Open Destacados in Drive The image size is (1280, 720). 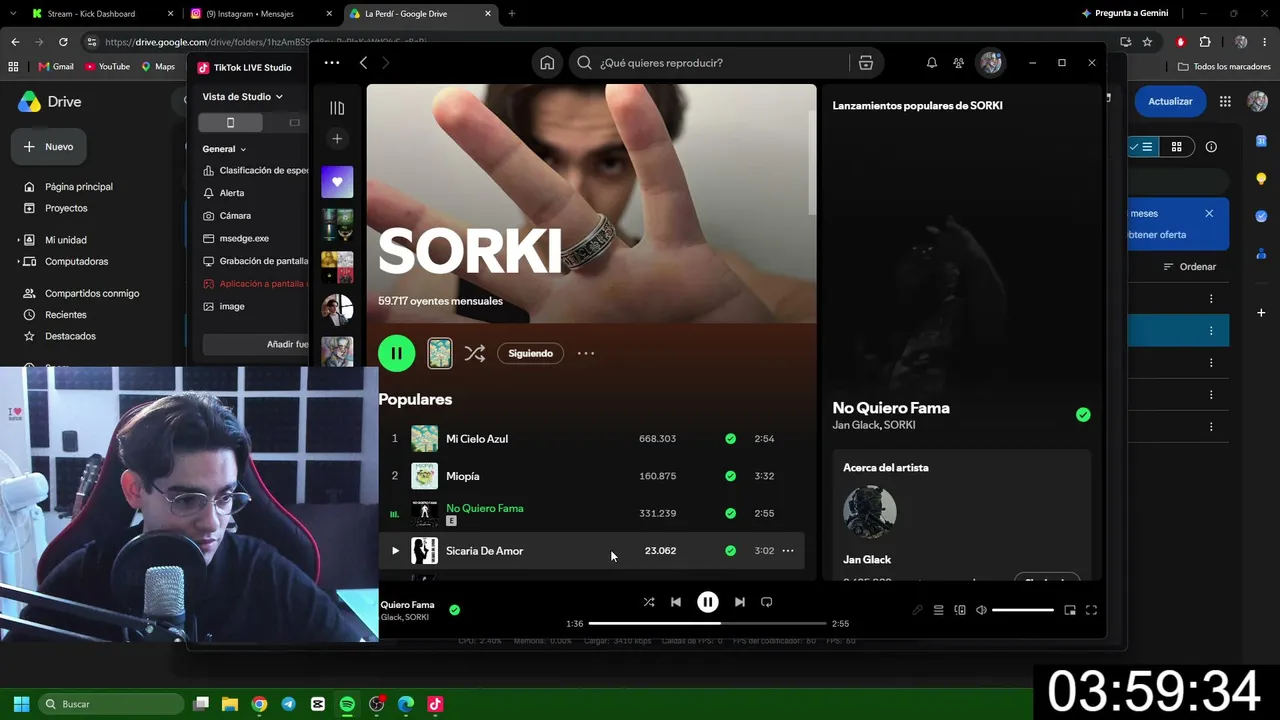[x=59, y=336]
